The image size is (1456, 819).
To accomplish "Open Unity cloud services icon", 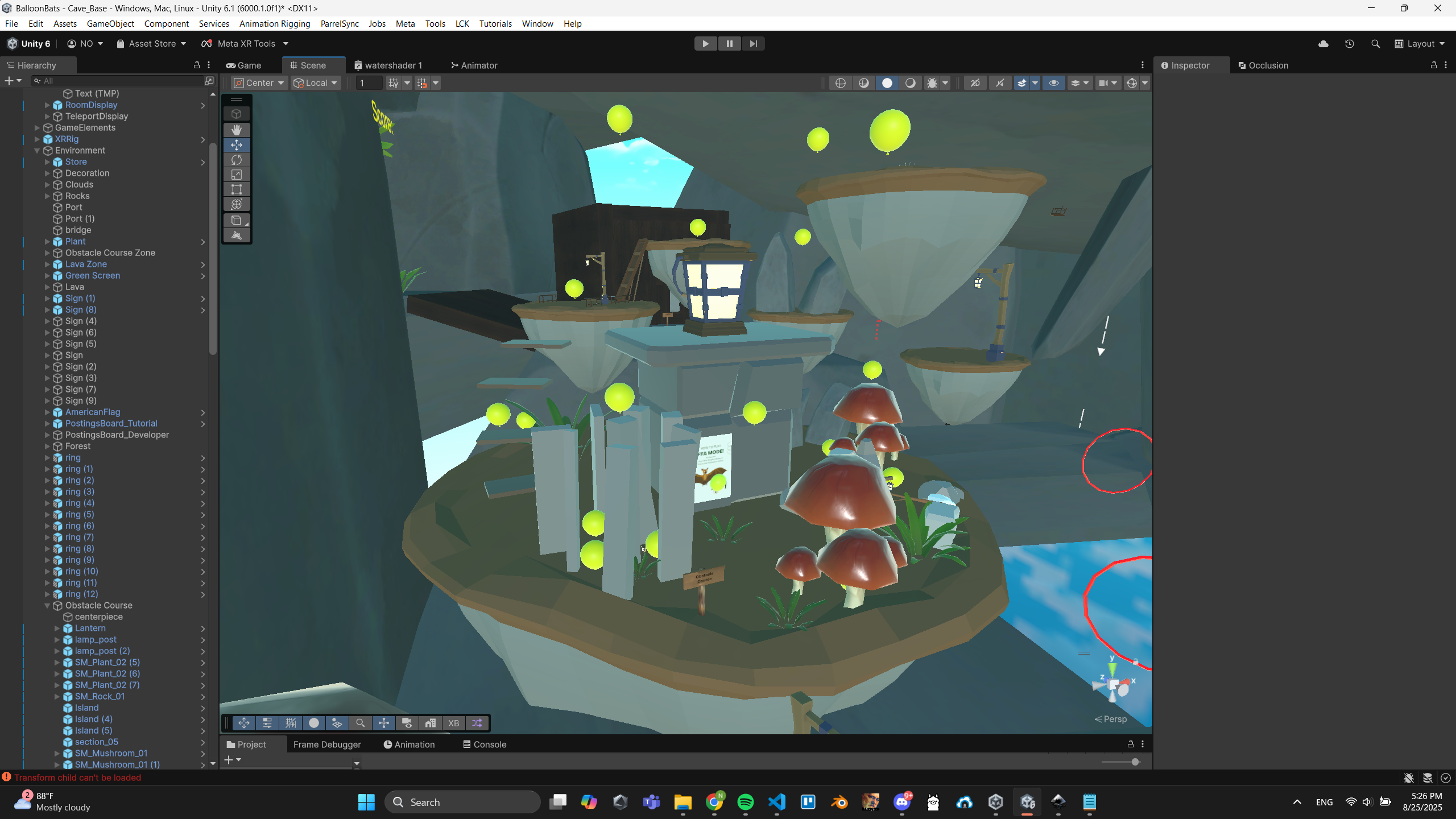I will point(1323,44).
